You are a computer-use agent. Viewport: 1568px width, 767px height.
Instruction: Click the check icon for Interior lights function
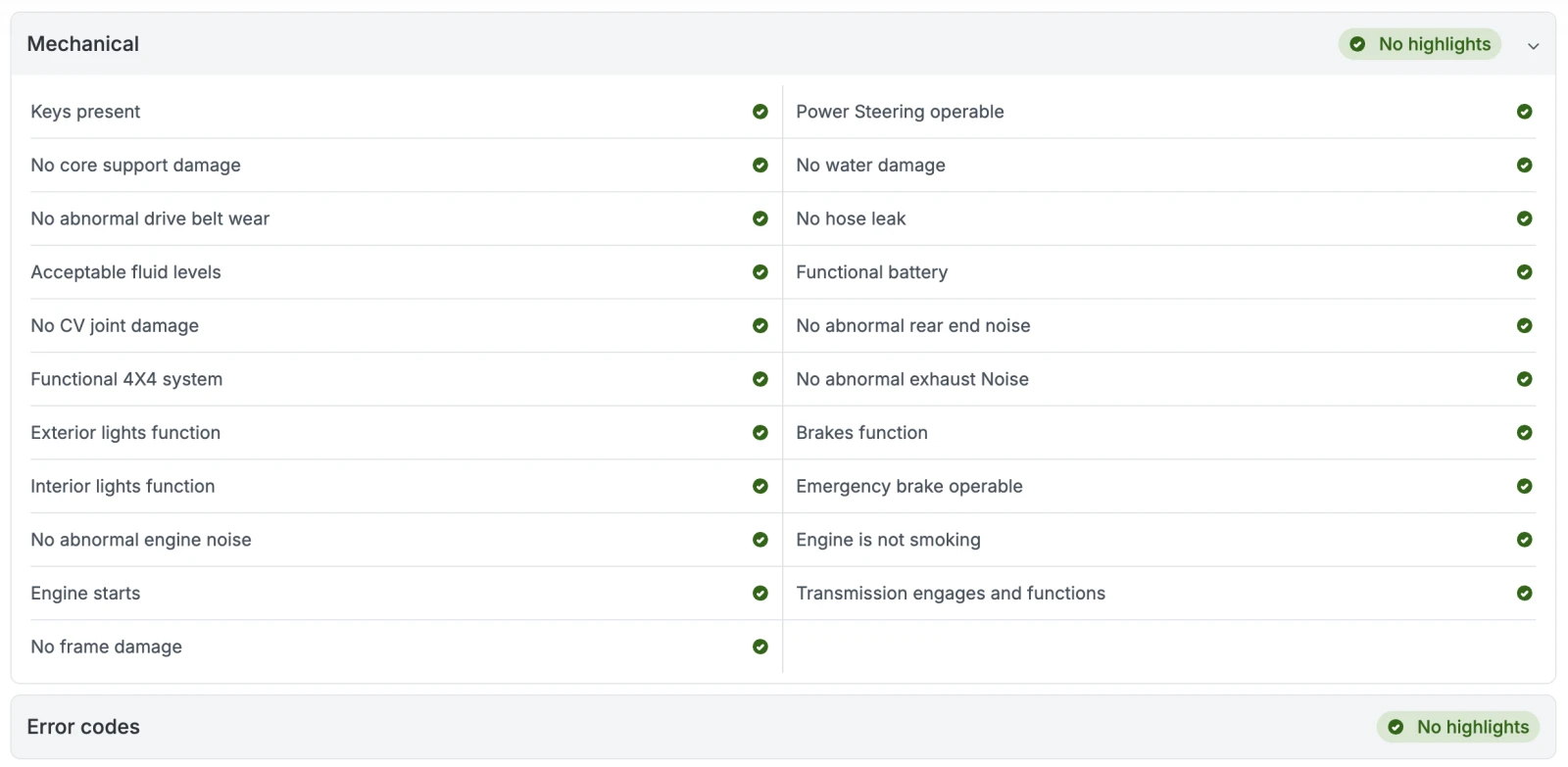click(760, 486)
